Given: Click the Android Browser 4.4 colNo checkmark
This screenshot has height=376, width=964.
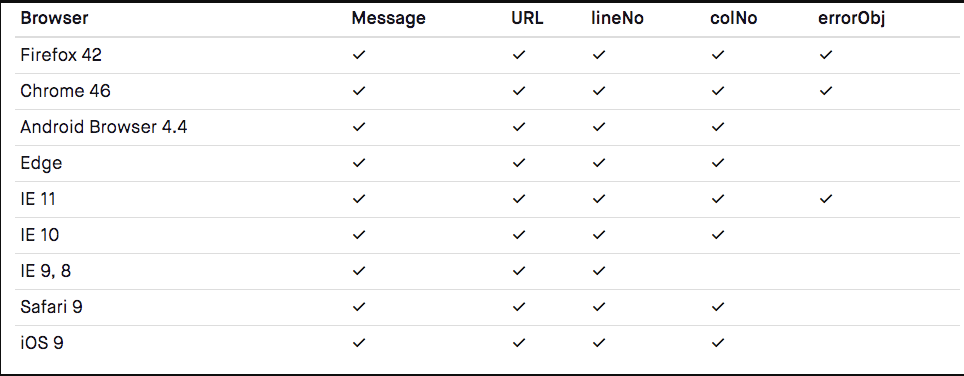Looking at the screenshot, I should (x=717, y=127).
